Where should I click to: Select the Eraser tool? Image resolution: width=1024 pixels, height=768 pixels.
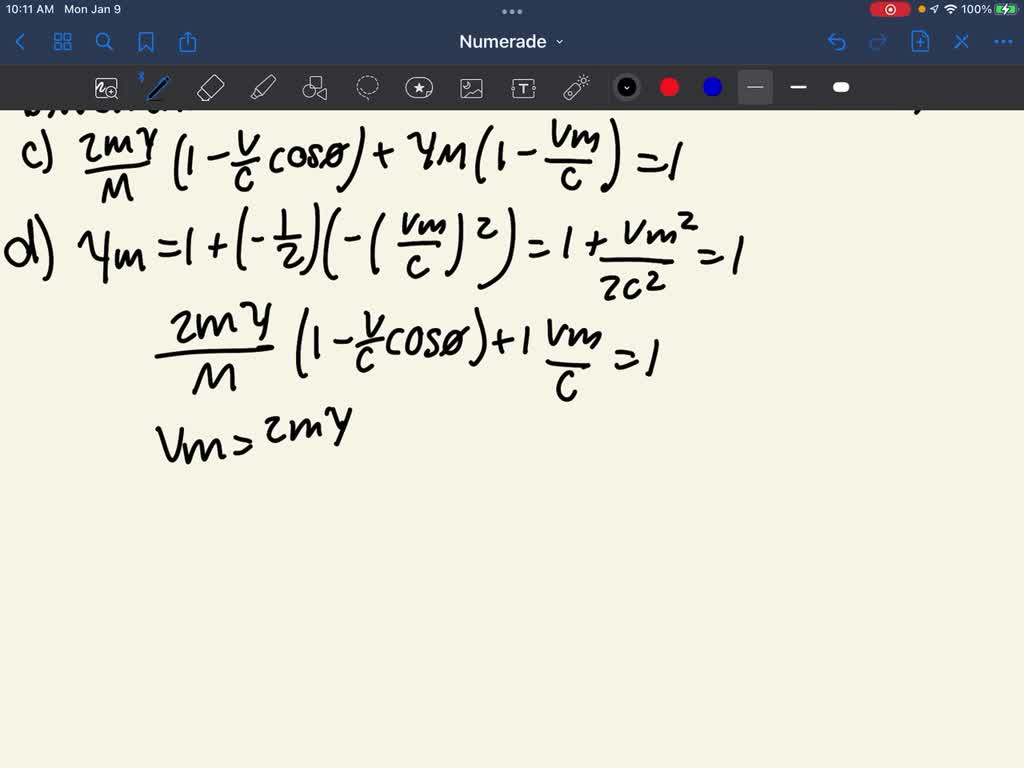point(211,88)
